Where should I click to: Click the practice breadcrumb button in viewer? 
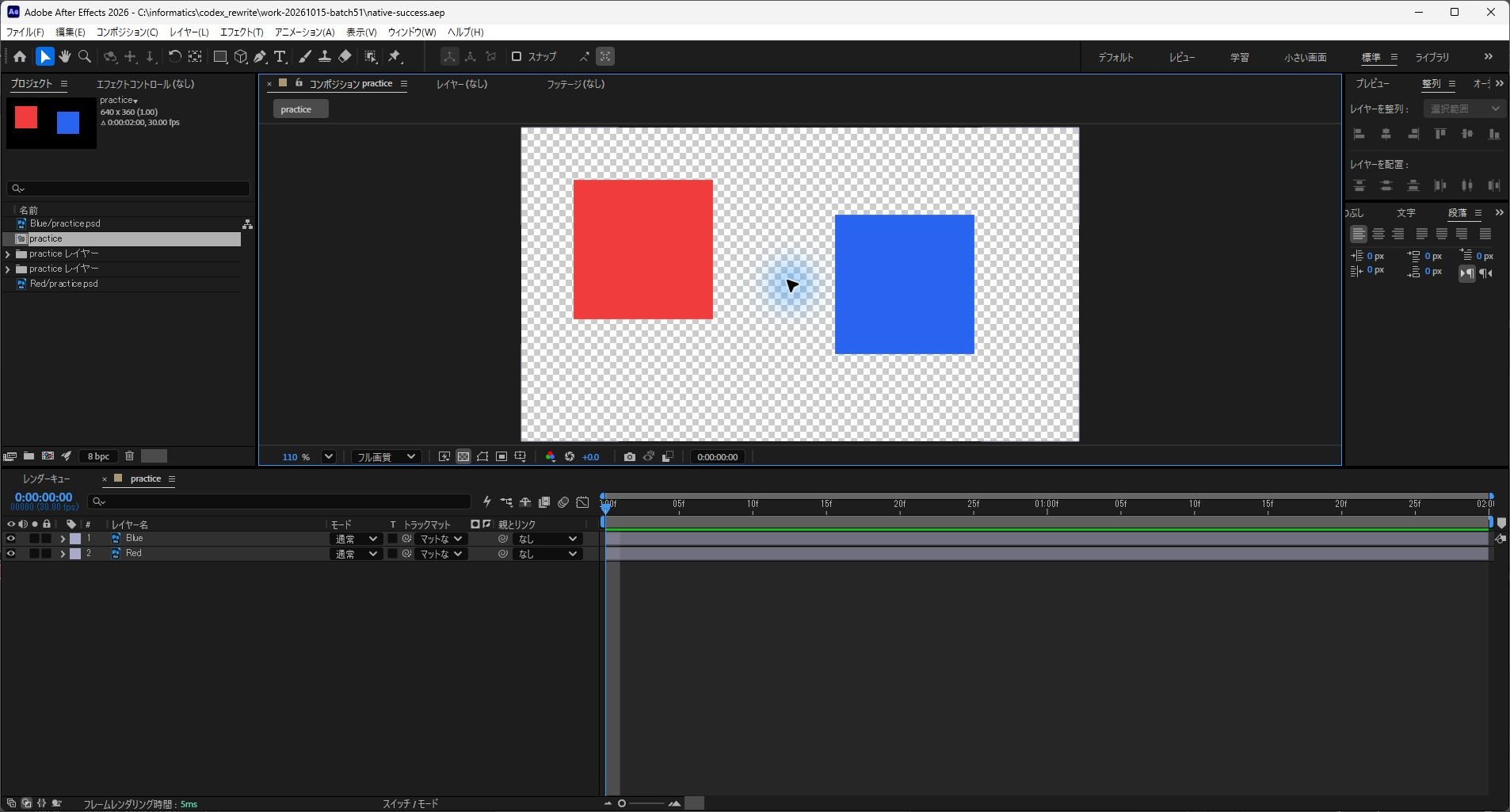pyautogui.click(x=300, y=109)
